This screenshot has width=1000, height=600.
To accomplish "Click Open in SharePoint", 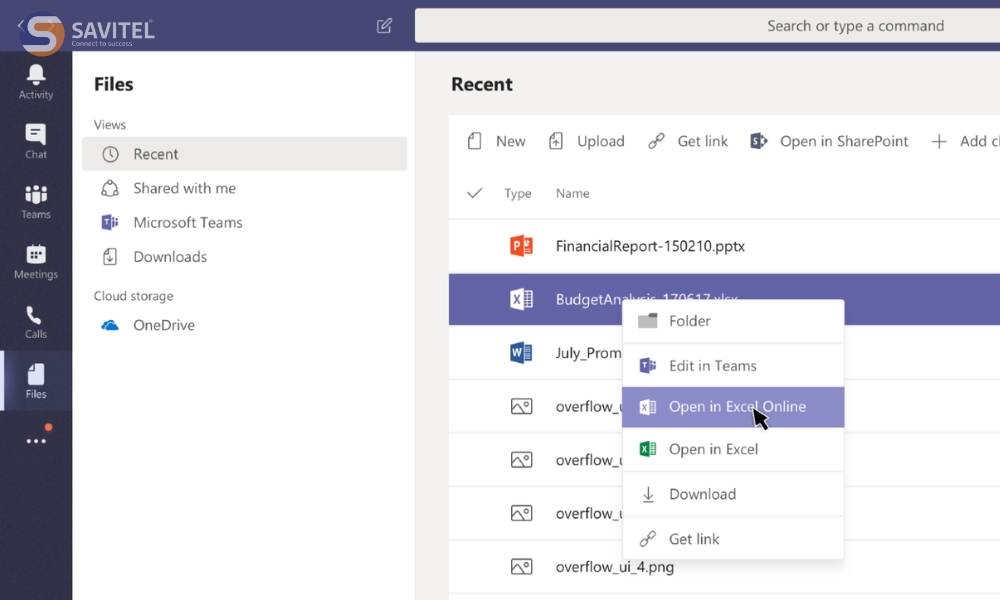I will (x=829, y=141).
